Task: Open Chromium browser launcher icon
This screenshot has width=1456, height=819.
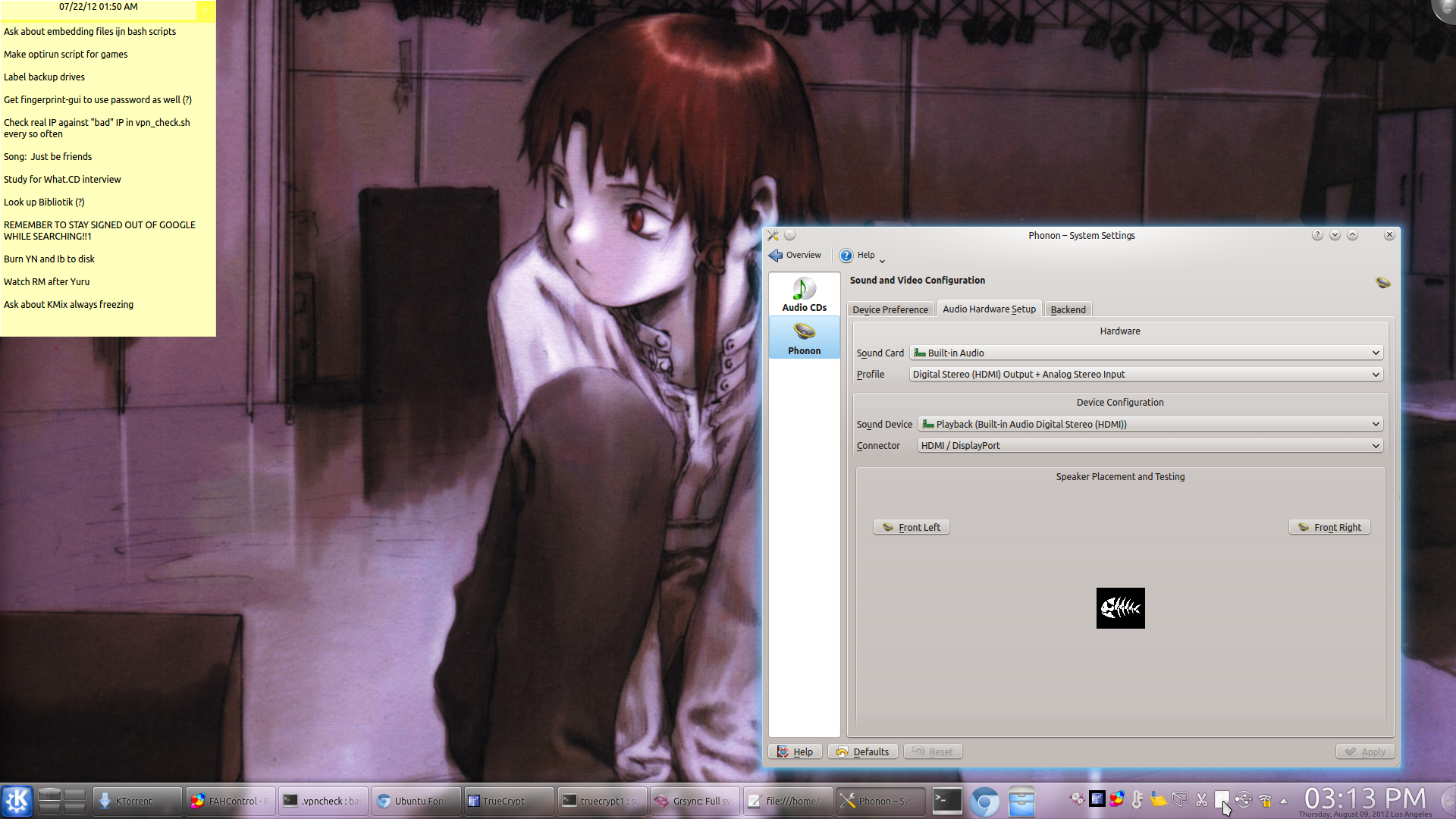Action: pyautogui.click(x=984, y=802)
